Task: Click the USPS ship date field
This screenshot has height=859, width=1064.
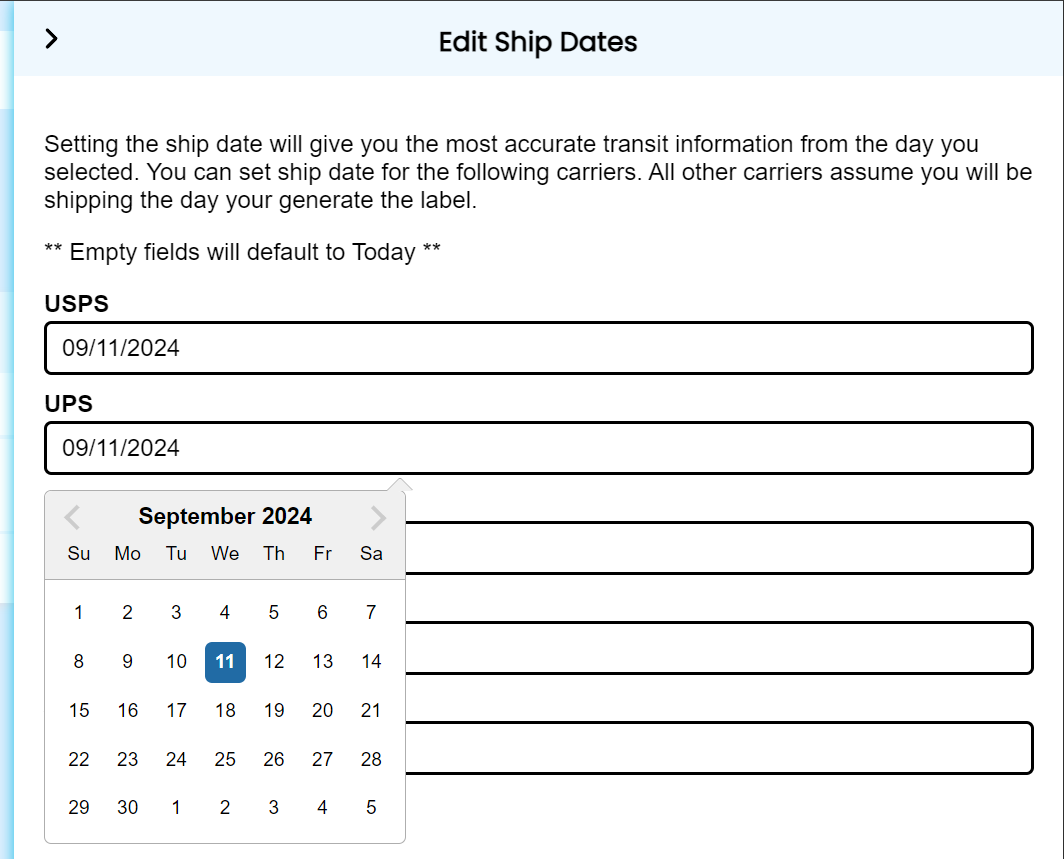Action: point(538,348)
